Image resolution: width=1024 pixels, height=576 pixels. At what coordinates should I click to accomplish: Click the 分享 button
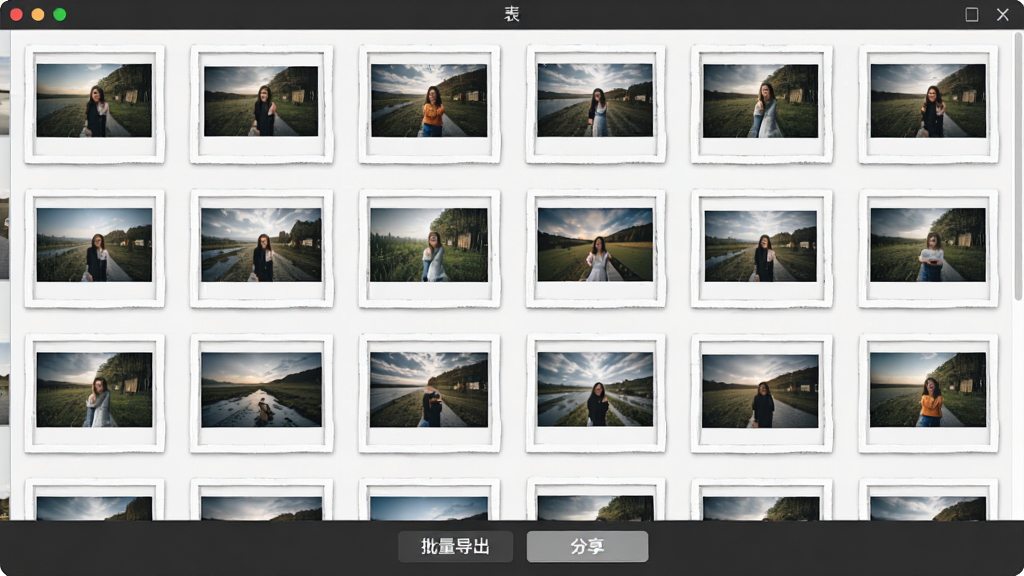pyautogui.click(x=587, y=546)
